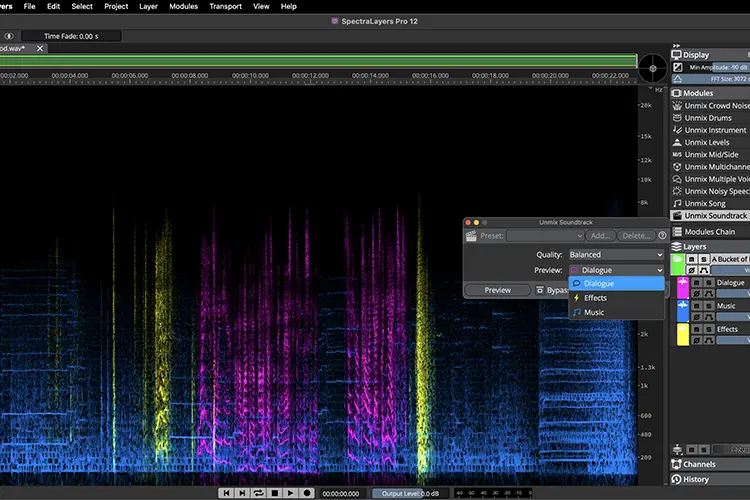
Task: Choose Effects in the Preview list
Action: 617,298
